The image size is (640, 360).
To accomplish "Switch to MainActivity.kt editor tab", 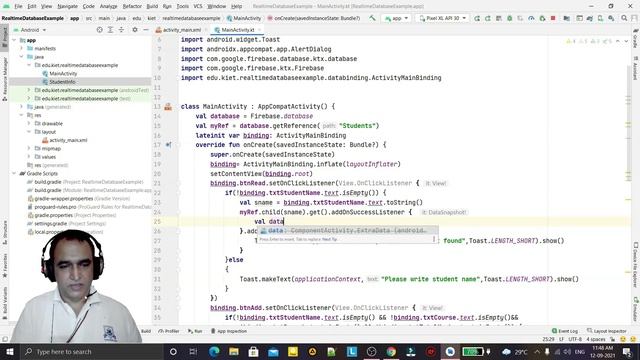I will pos(238,30).
